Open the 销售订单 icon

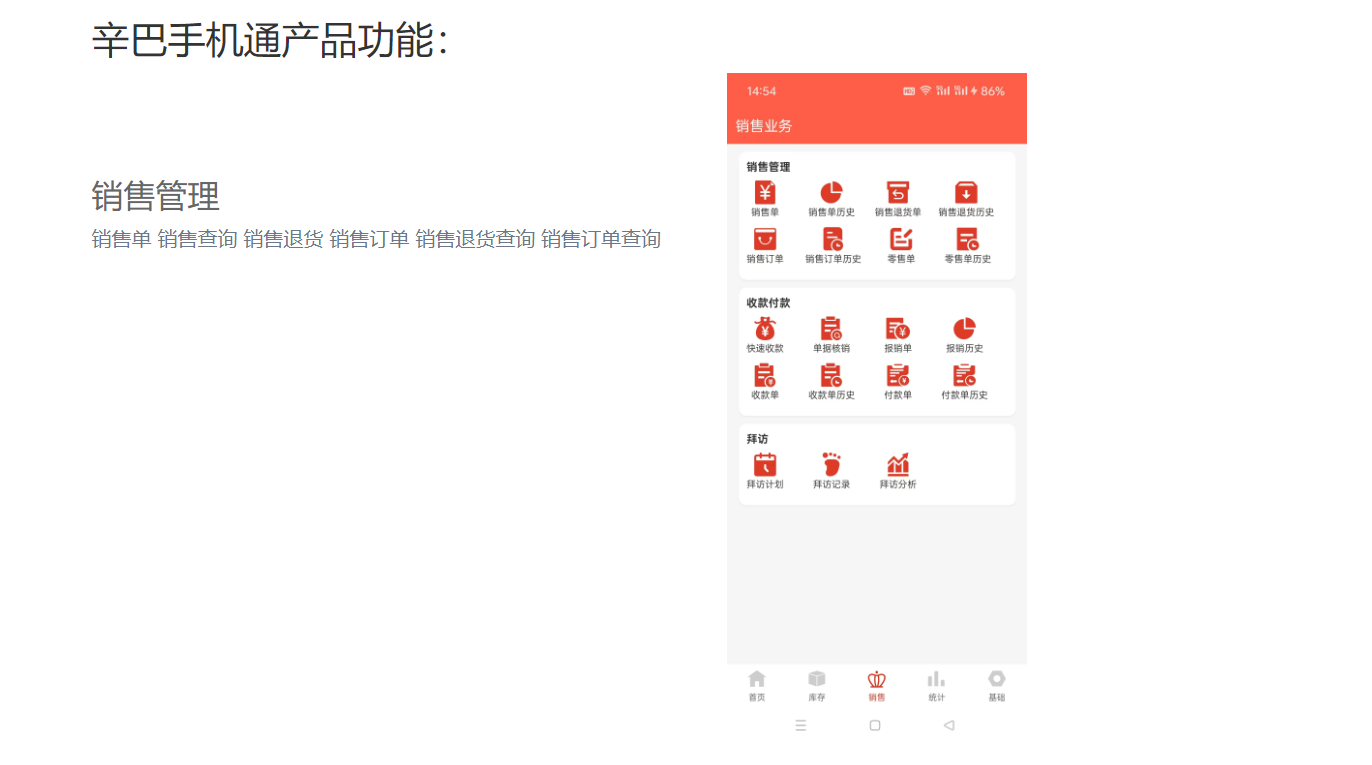pyautogui.click(x=765, y=239)
